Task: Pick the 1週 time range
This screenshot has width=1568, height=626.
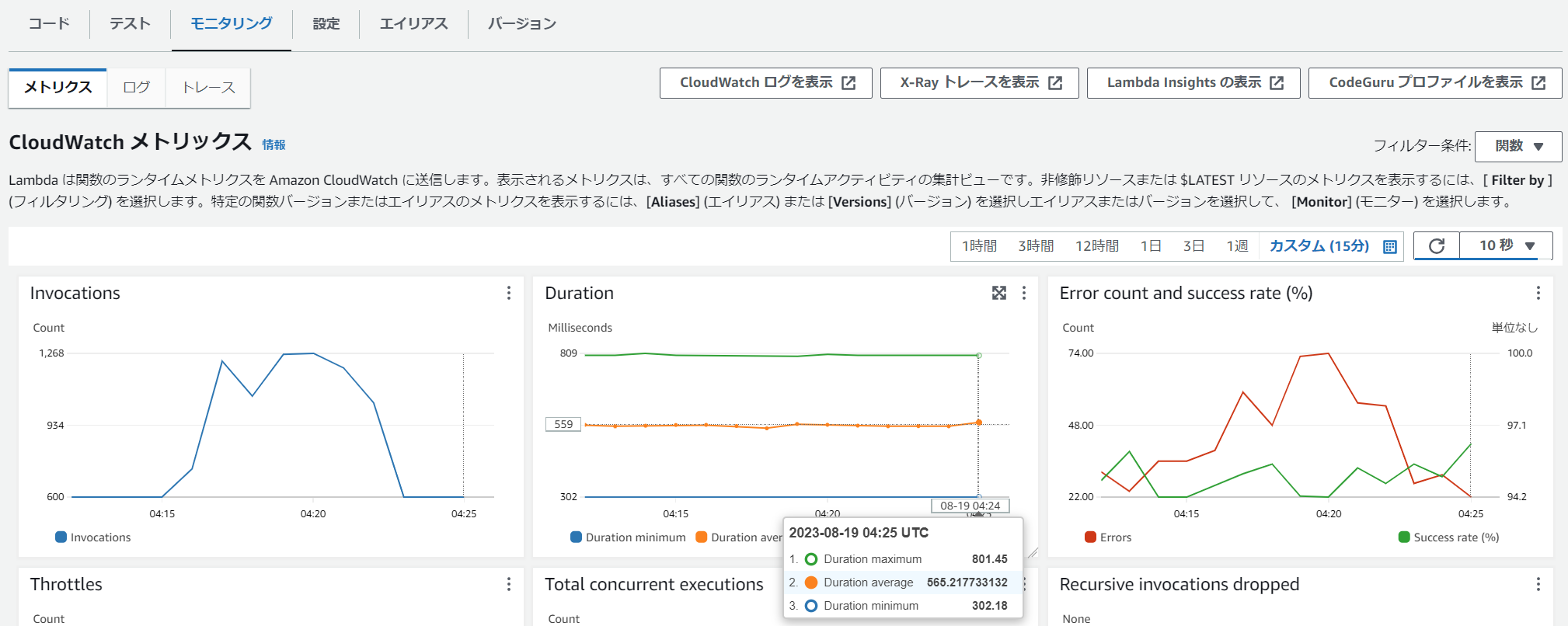Action: coord(1237,246)
